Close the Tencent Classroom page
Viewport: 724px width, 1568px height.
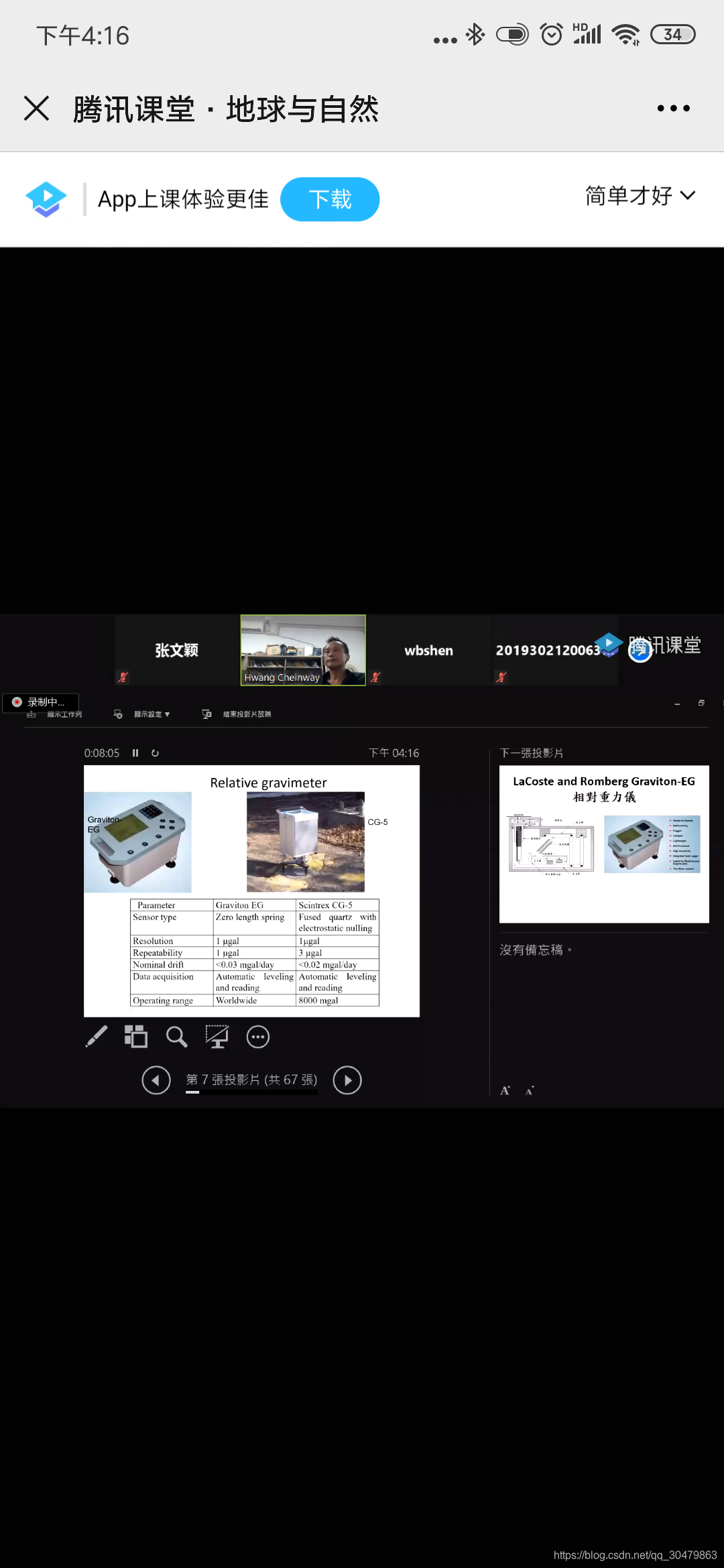tap(36, 108)
